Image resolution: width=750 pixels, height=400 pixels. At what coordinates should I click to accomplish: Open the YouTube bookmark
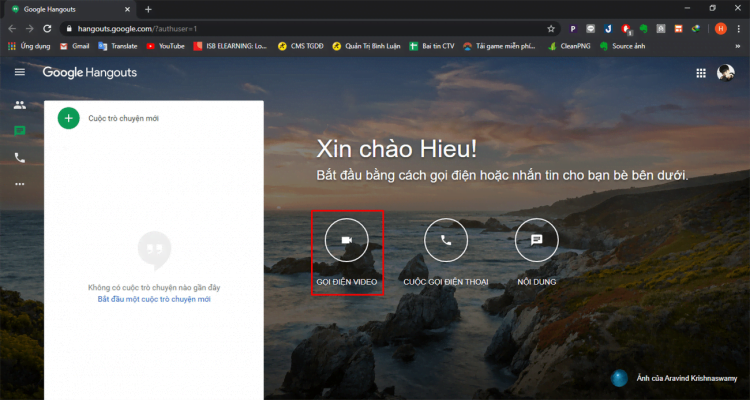[x=165, y=46]
